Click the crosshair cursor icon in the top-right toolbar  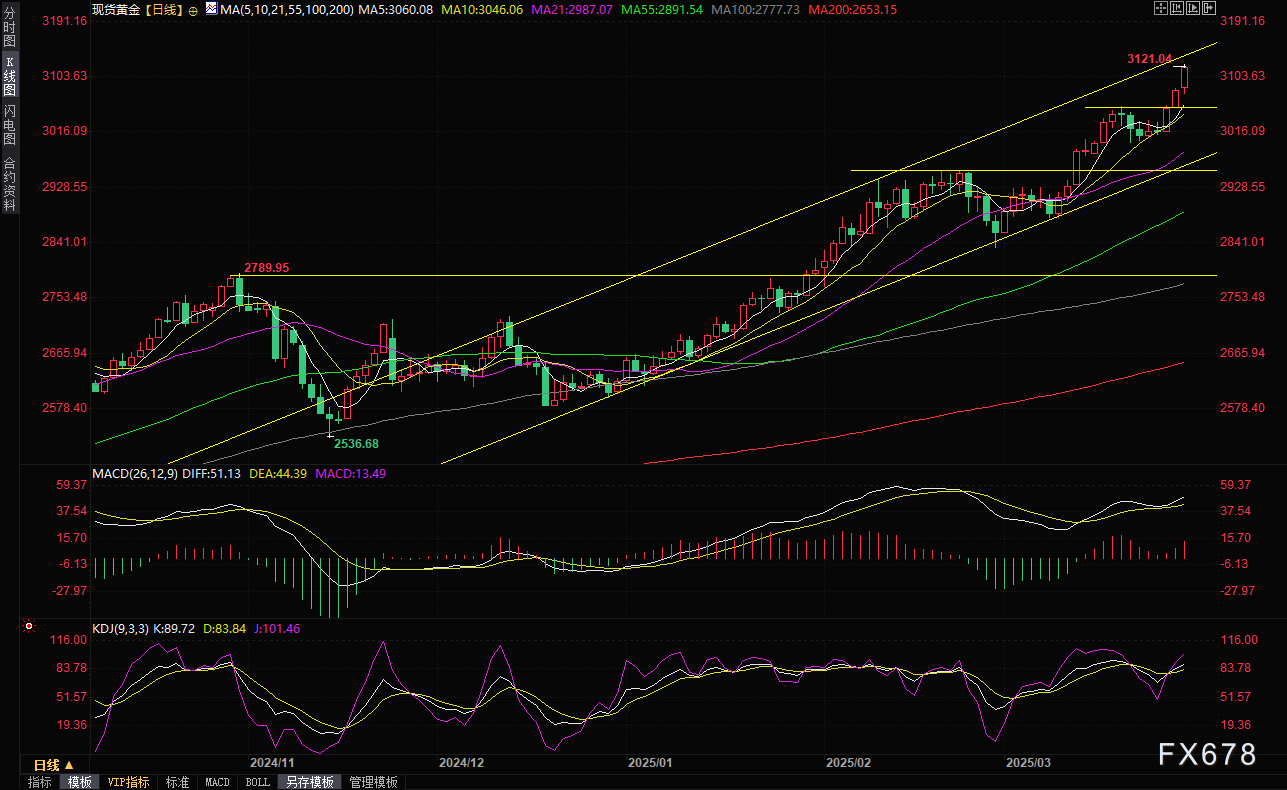click(x=1160, y=9)
